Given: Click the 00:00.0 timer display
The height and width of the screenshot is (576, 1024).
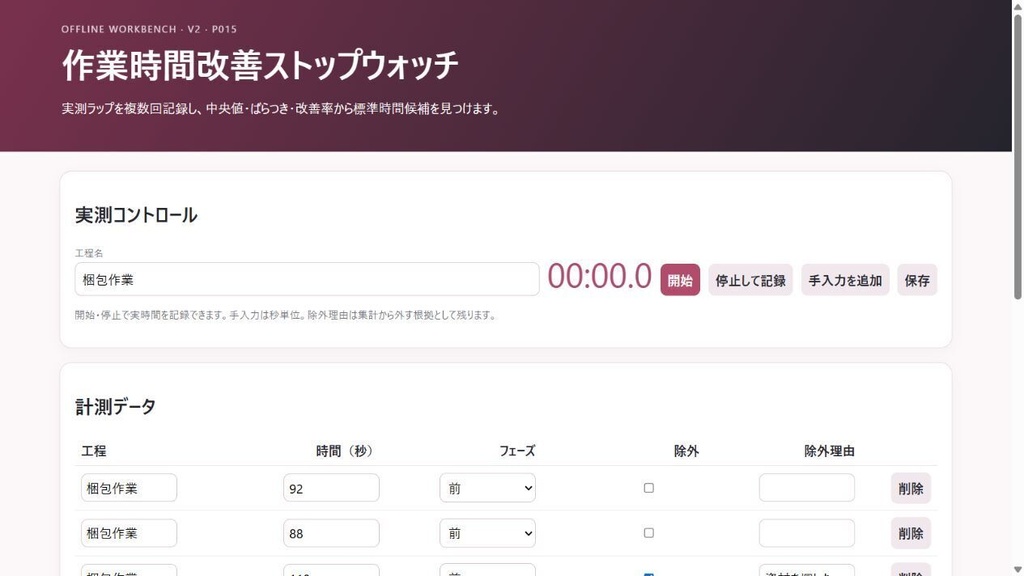Looking at the screenshot, I should coord(600,276).
